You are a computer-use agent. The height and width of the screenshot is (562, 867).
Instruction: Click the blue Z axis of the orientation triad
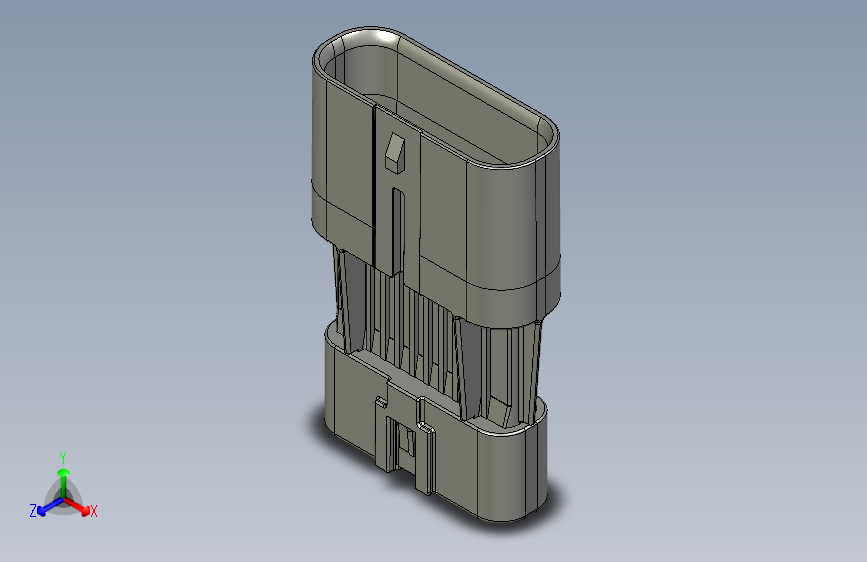tap(50, 506)
